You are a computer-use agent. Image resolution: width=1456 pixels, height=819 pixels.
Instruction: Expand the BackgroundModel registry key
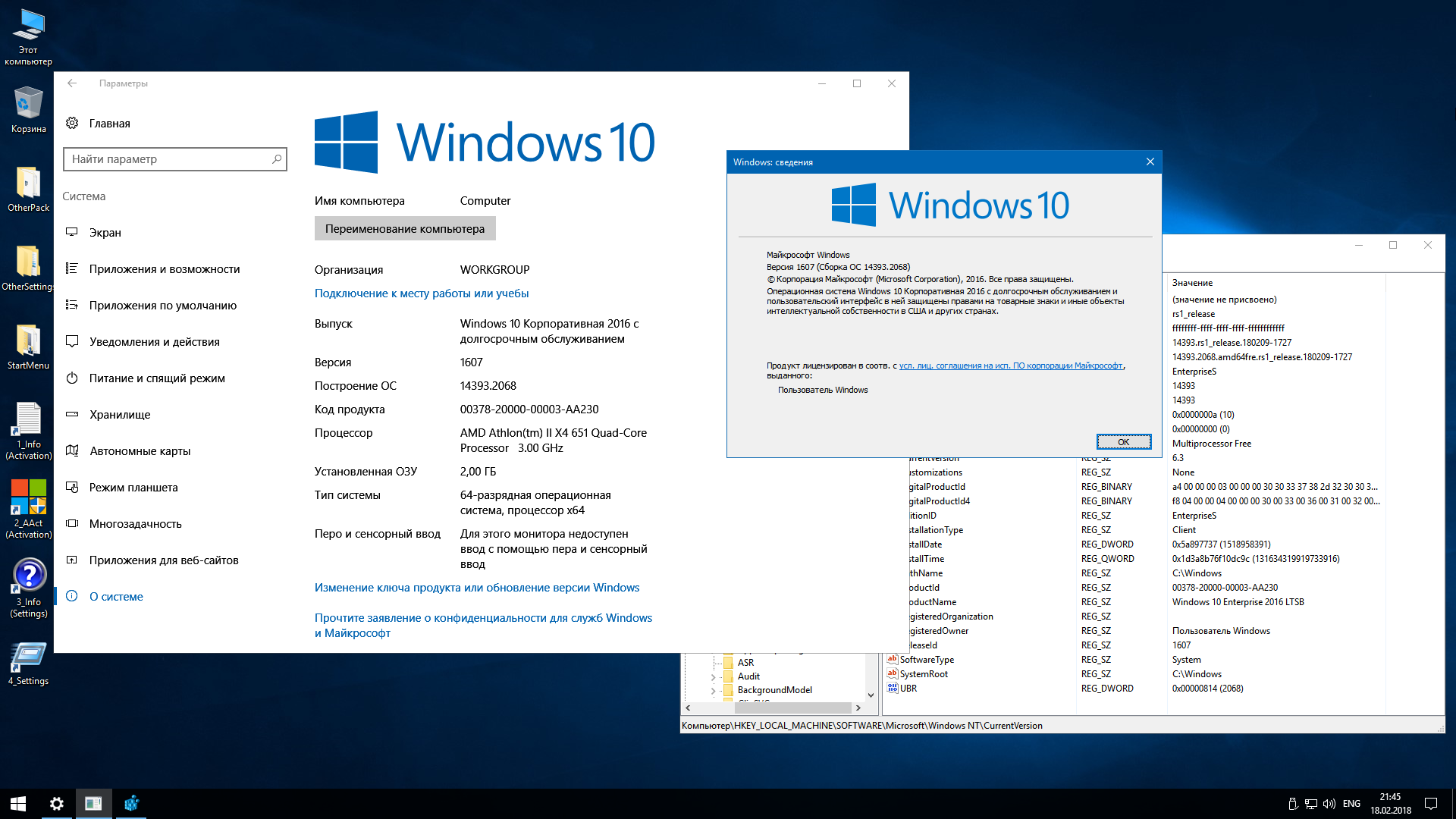pos(713,691)
